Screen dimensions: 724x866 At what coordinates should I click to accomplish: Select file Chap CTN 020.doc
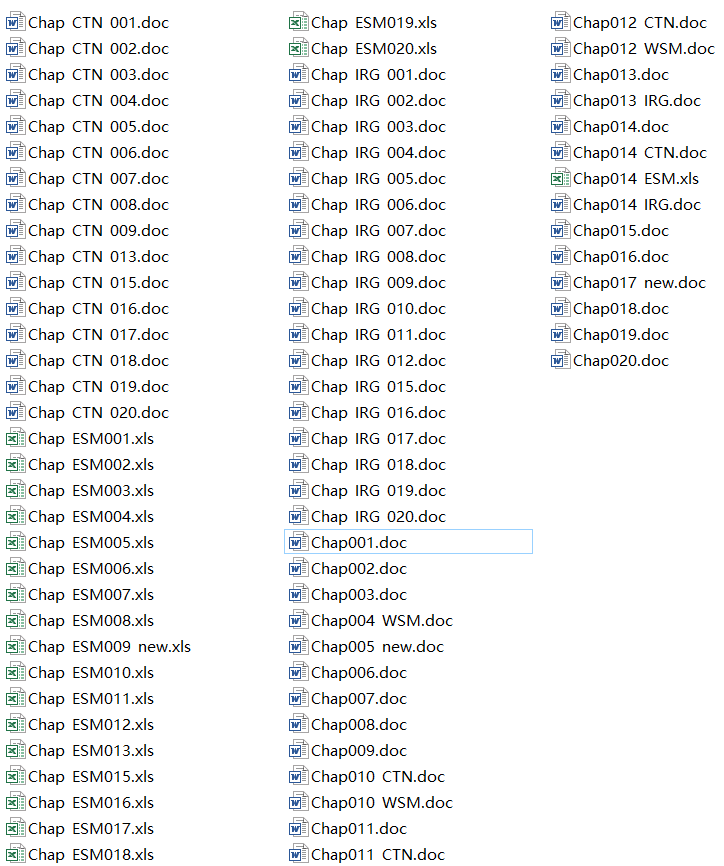pyautogui.click(x=87, y=413)
